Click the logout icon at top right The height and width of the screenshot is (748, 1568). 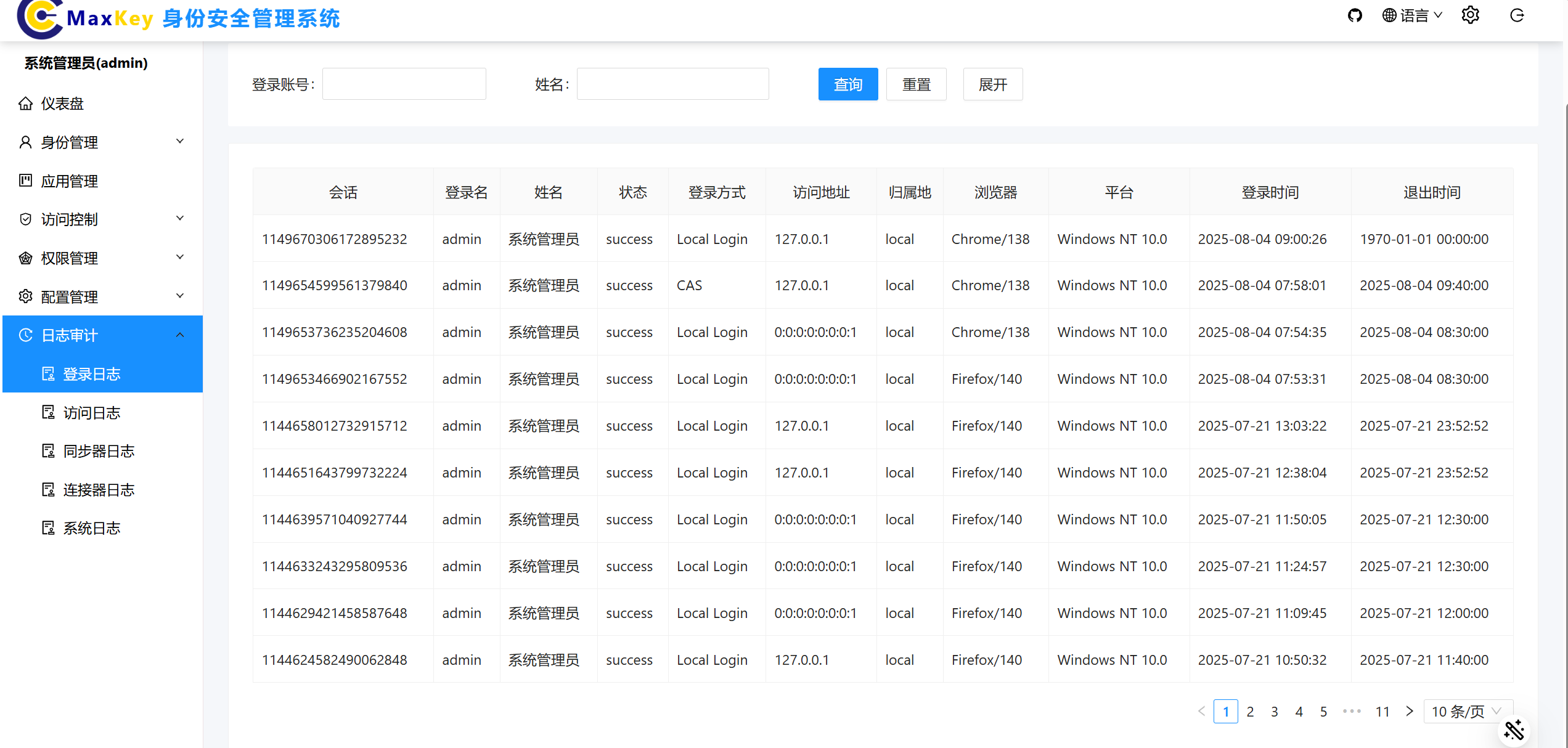[x=1517, y=15]
